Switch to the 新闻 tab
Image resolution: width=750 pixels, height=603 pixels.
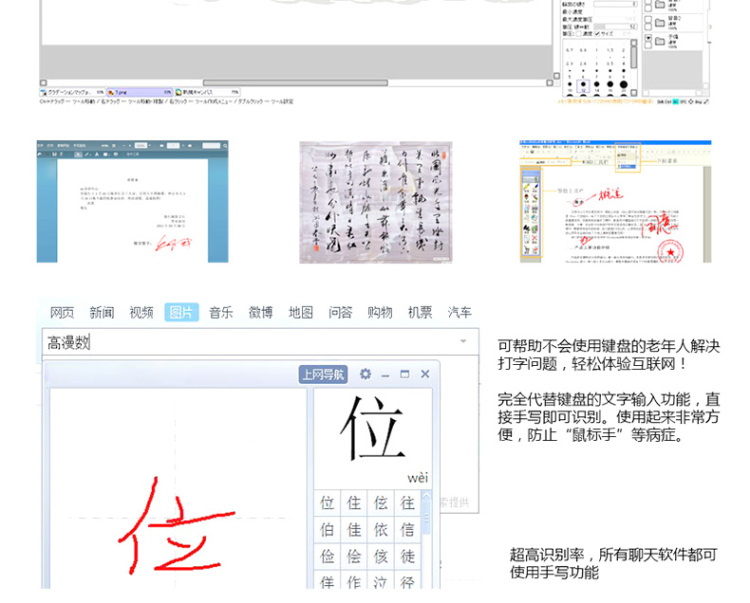[x=101, y=312]
